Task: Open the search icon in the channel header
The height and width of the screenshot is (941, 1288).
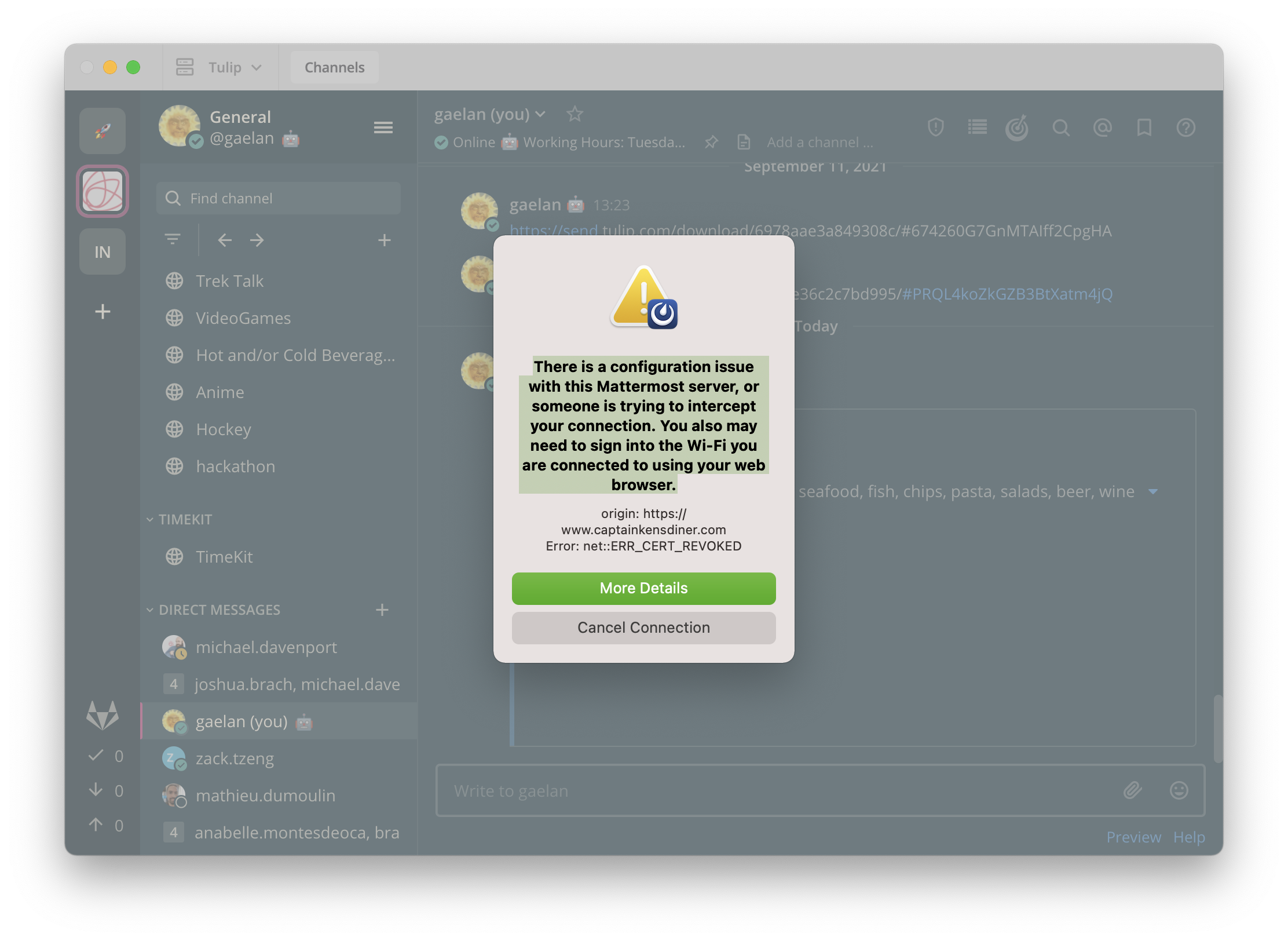Action: pos(1062,127)
